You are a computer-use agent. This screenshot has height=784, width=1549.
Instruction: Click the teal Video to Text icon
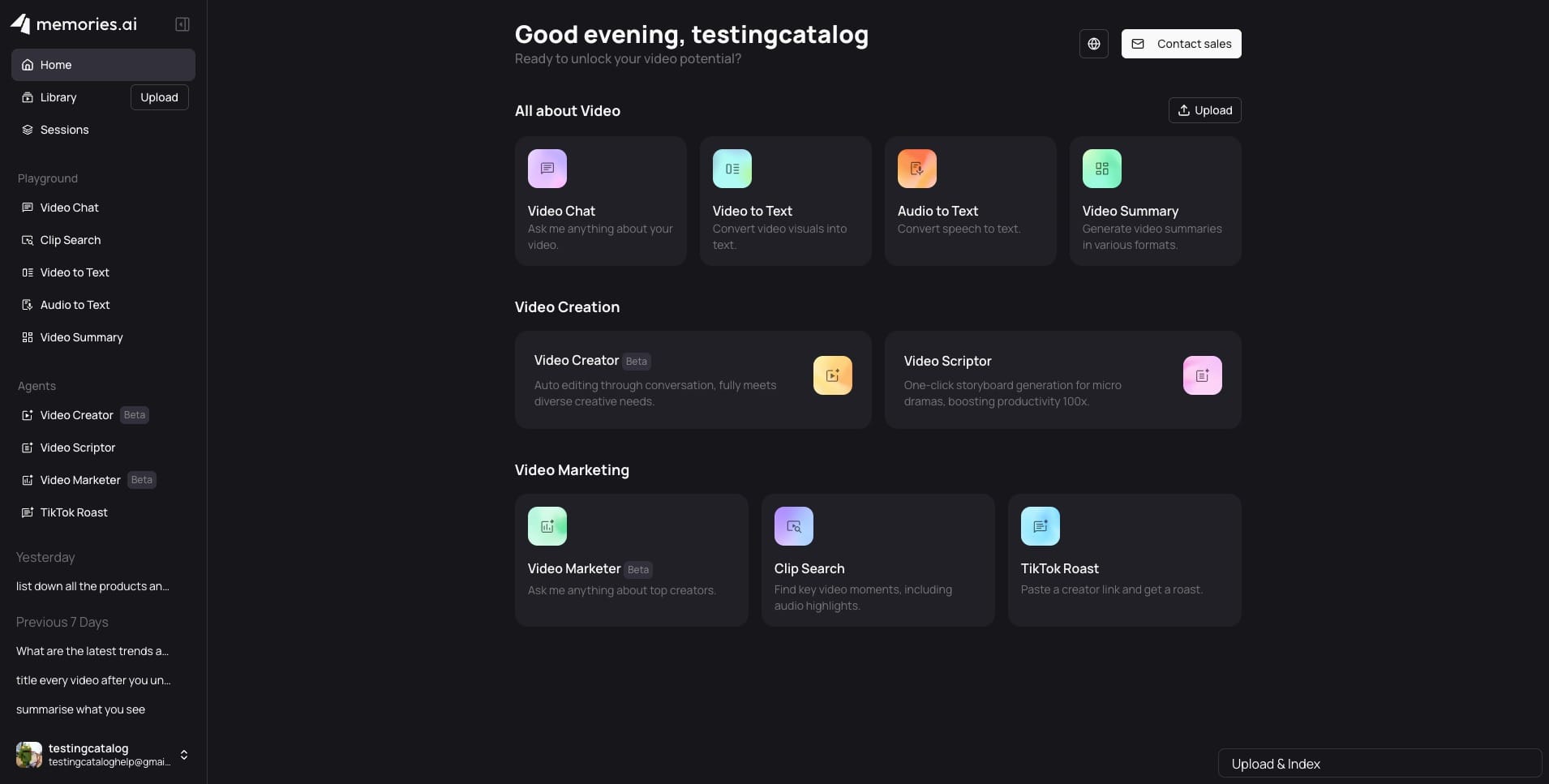tap(732, 169)
